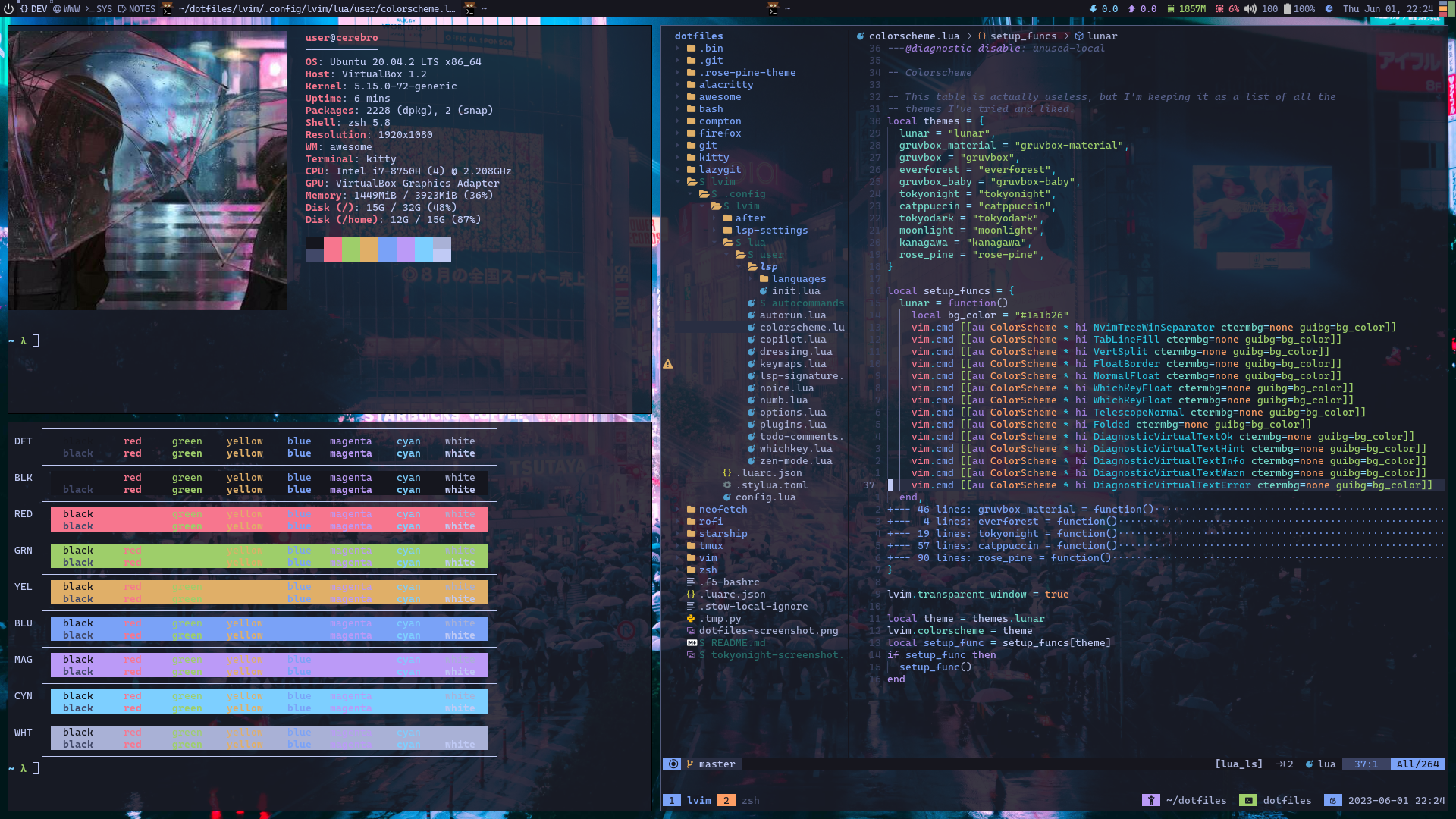1456x819 pixels.
Task: Click the date text Thu Jun 01, 22:24
Action: coord(1388,9)
